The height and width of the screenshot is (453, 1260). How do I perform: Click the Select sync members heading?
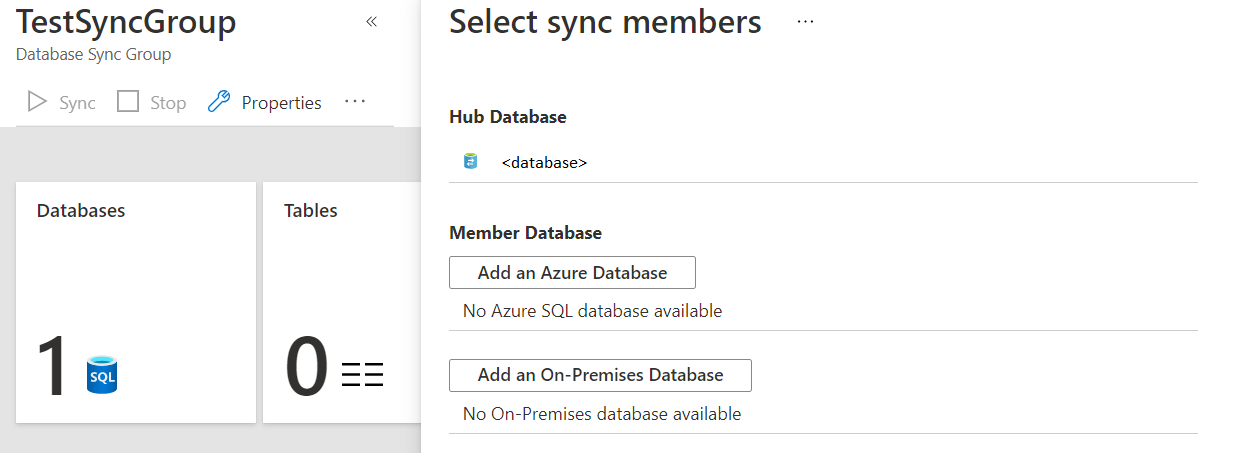click(x=605, y=22)
